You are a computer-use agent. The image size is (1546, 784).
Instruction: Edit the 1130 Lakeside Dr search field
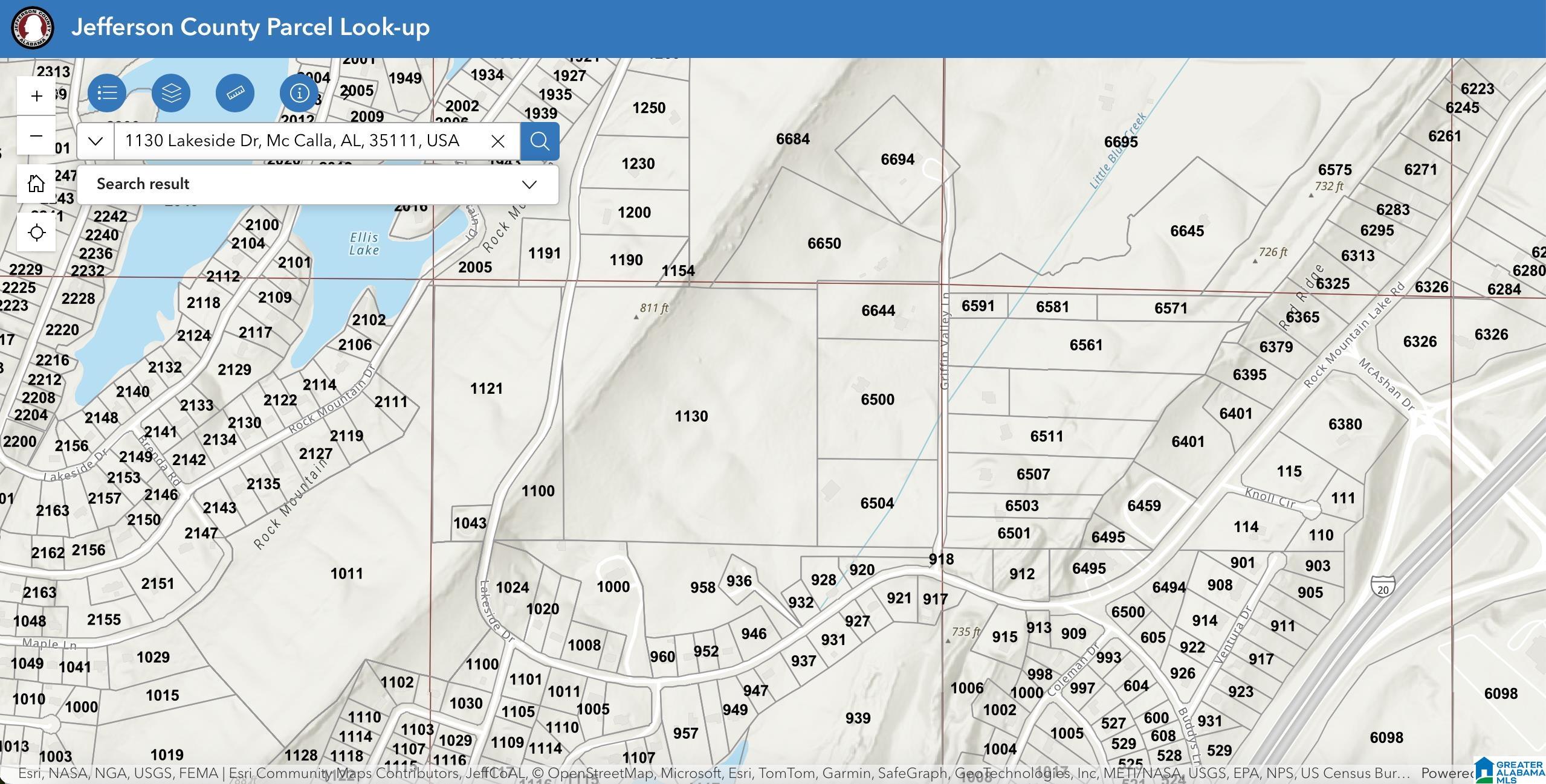pos(299,141)
